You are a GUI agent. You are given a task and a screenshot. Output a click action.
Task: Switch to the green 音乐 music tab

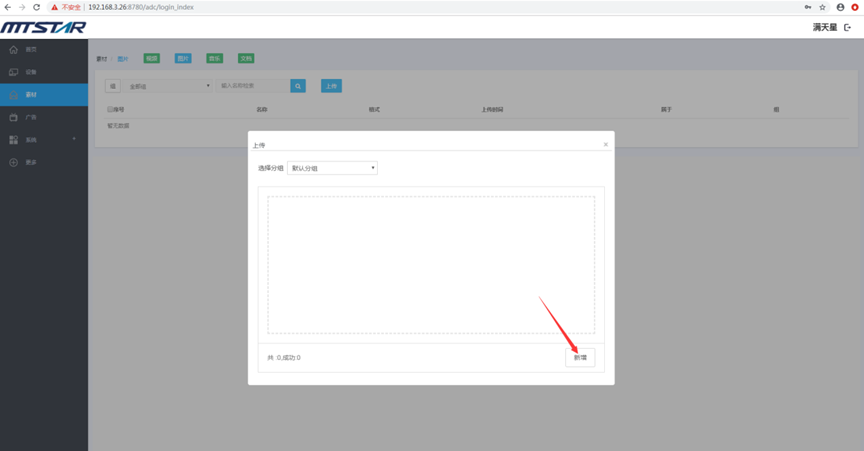[214, 59]
